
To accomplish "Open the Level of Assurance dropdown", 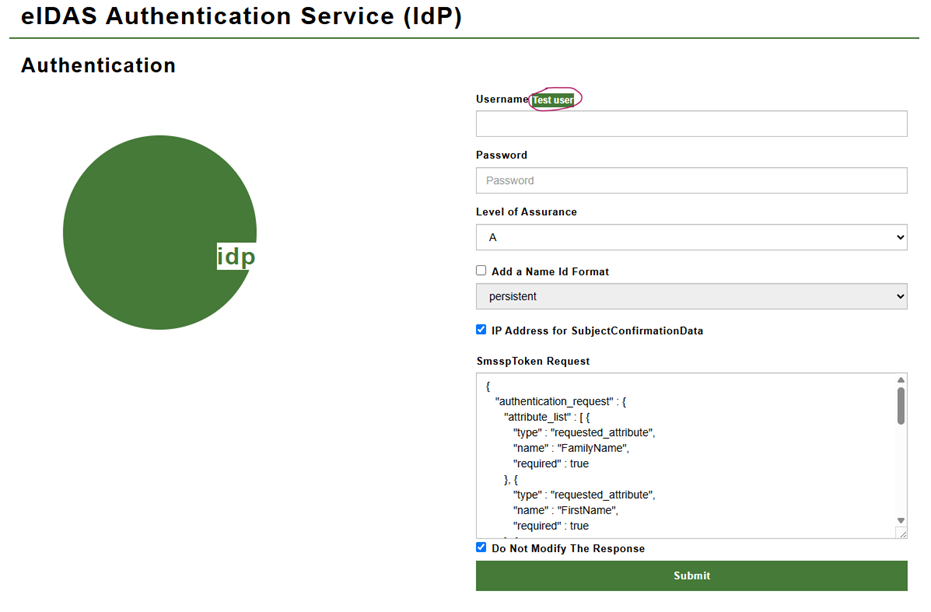I will tap(691, 237).
